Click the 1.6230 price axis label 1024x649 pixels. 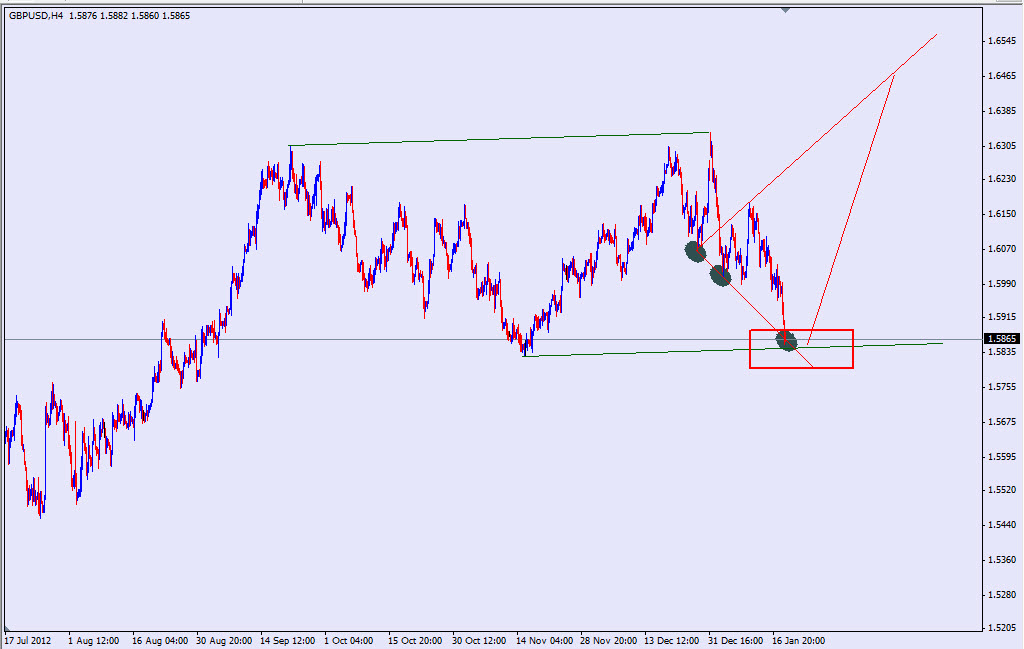1002,178
